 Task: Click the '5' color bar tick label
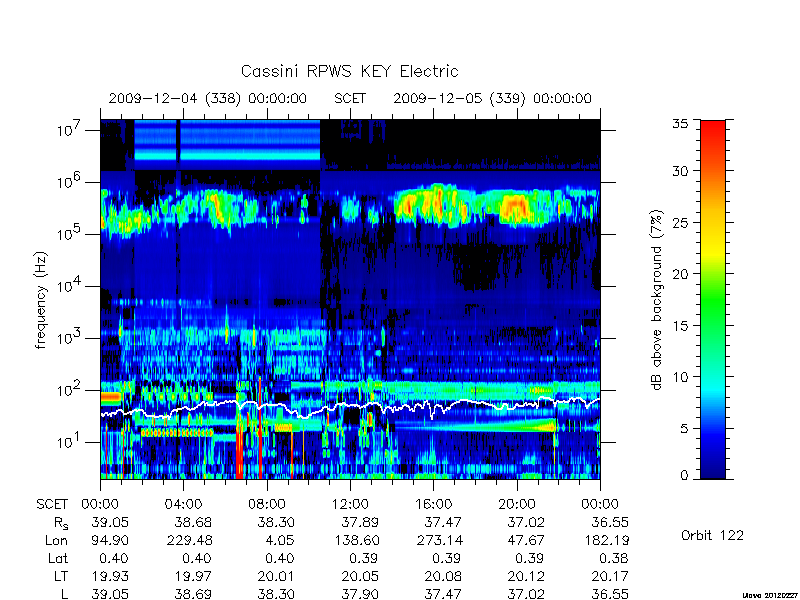pos(684,429)
